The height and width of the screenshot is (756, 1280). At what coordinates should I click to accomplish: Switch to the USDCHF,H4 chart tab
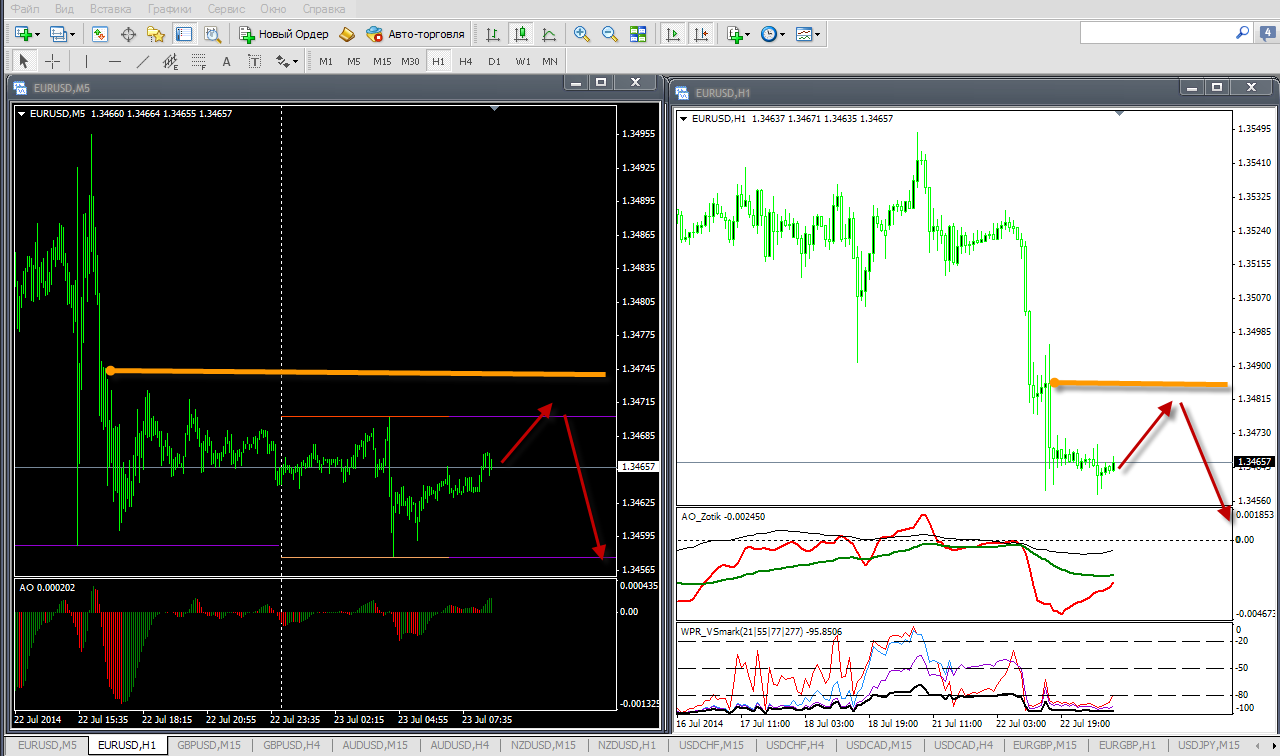click(795, 746)
